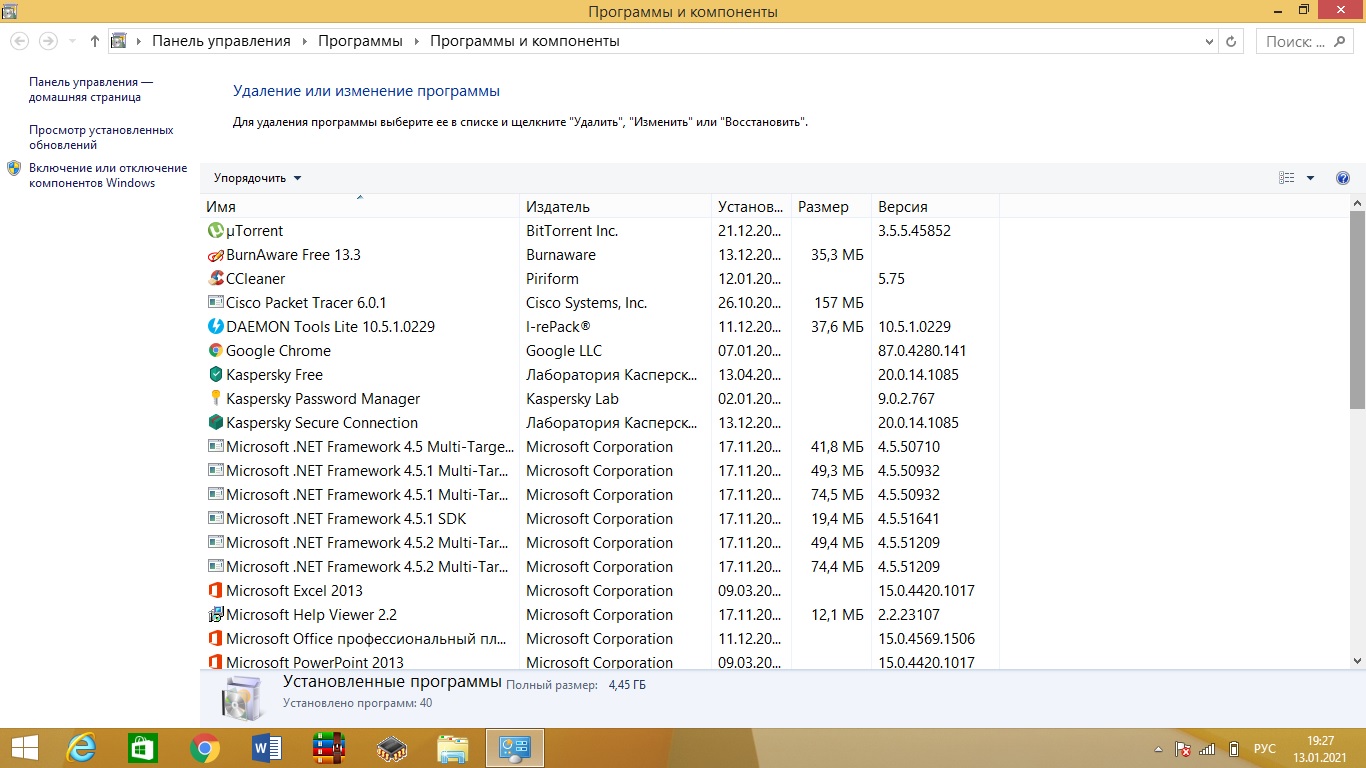Open Включение или отключение компонентов Windows
1366x768 pixels.
pyautogui.click(x=108, y=176)
